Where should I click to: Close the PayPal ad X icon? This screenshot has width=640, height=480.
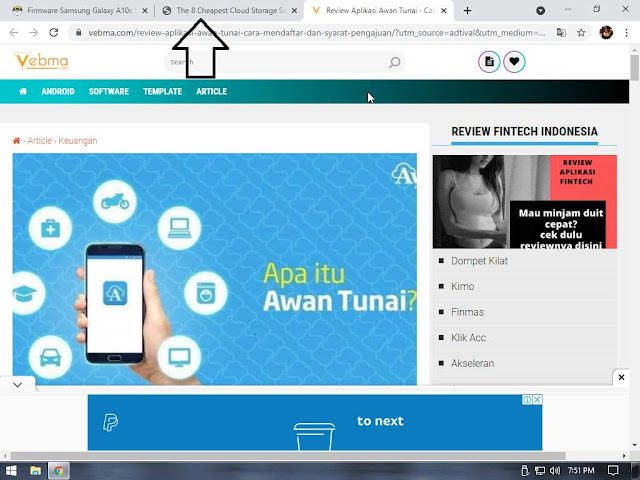(x=538, y=400)
